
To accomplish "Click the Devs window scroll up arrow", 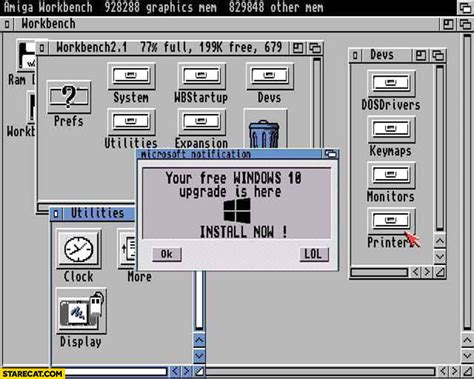I will click(x=440, y=241).
